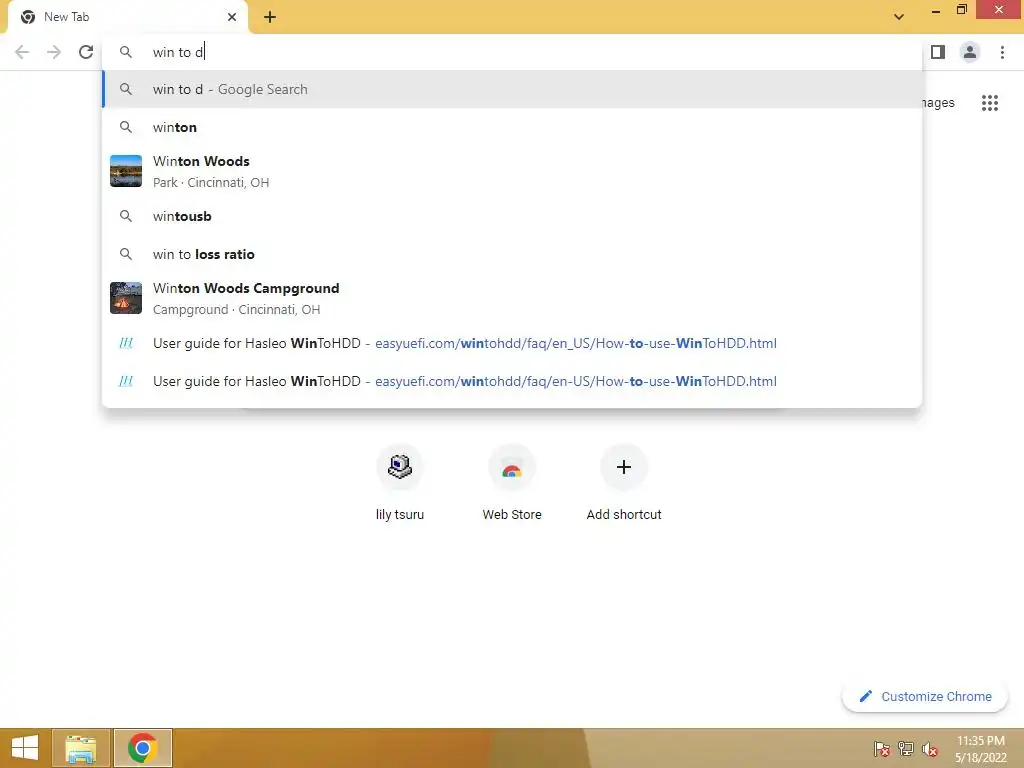Pick the 'win to loss ratio' suggestion
The image size is (1024, 768).
click(x=512, y=254)
